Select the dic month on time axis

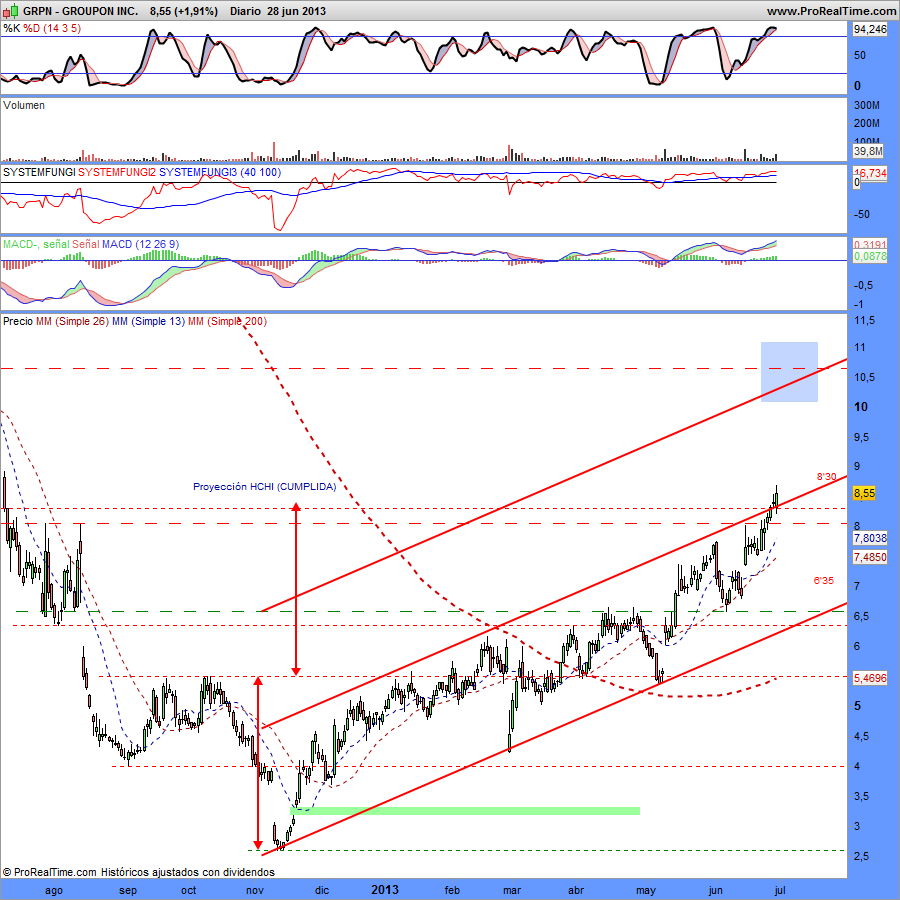tap(322, 891)
